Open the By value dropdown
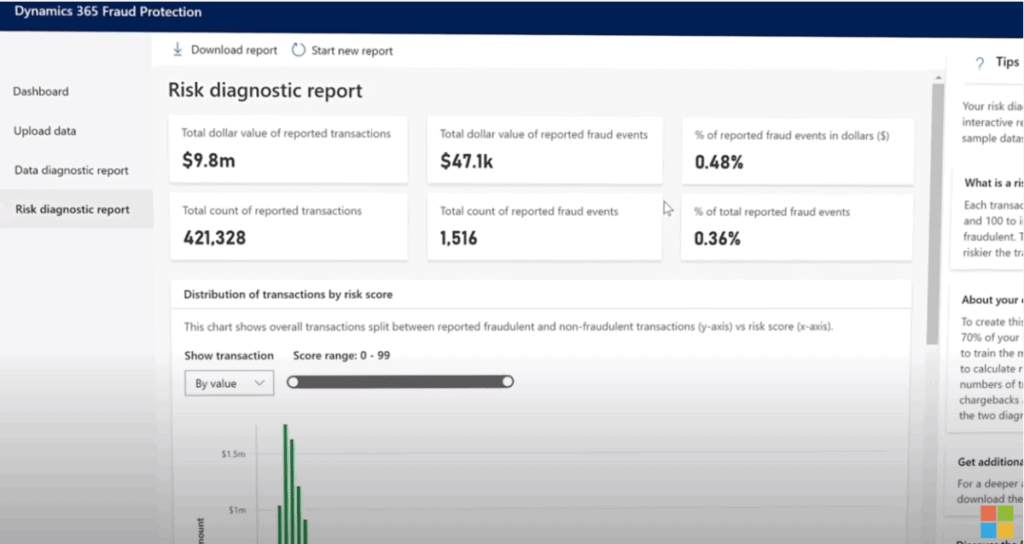The height and width of the screenshot is (544, 1024). [229, 383]
